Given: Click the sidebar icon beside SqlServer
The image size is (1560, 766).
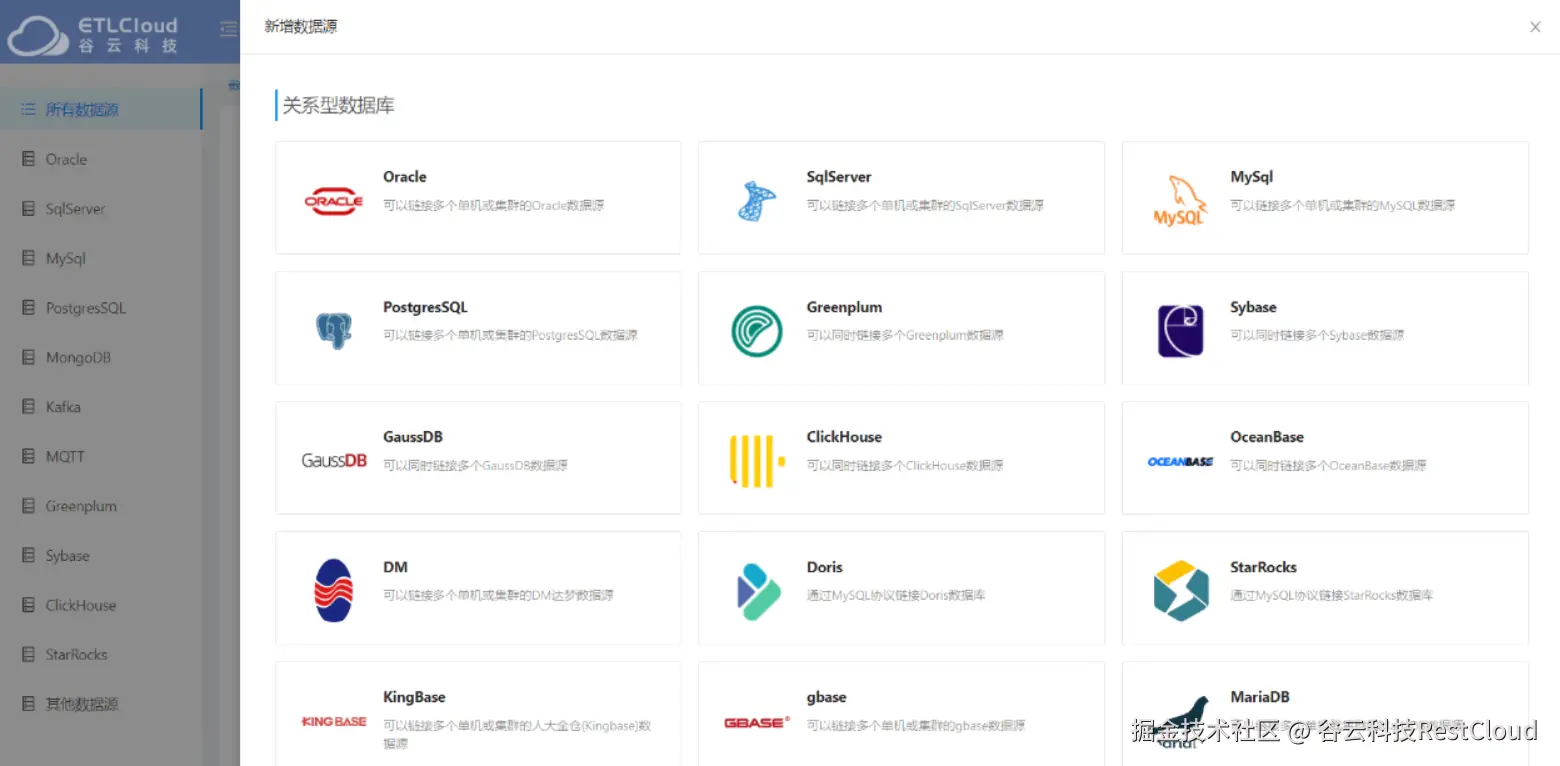Looking at the screenshot, I should pos(29,209).
